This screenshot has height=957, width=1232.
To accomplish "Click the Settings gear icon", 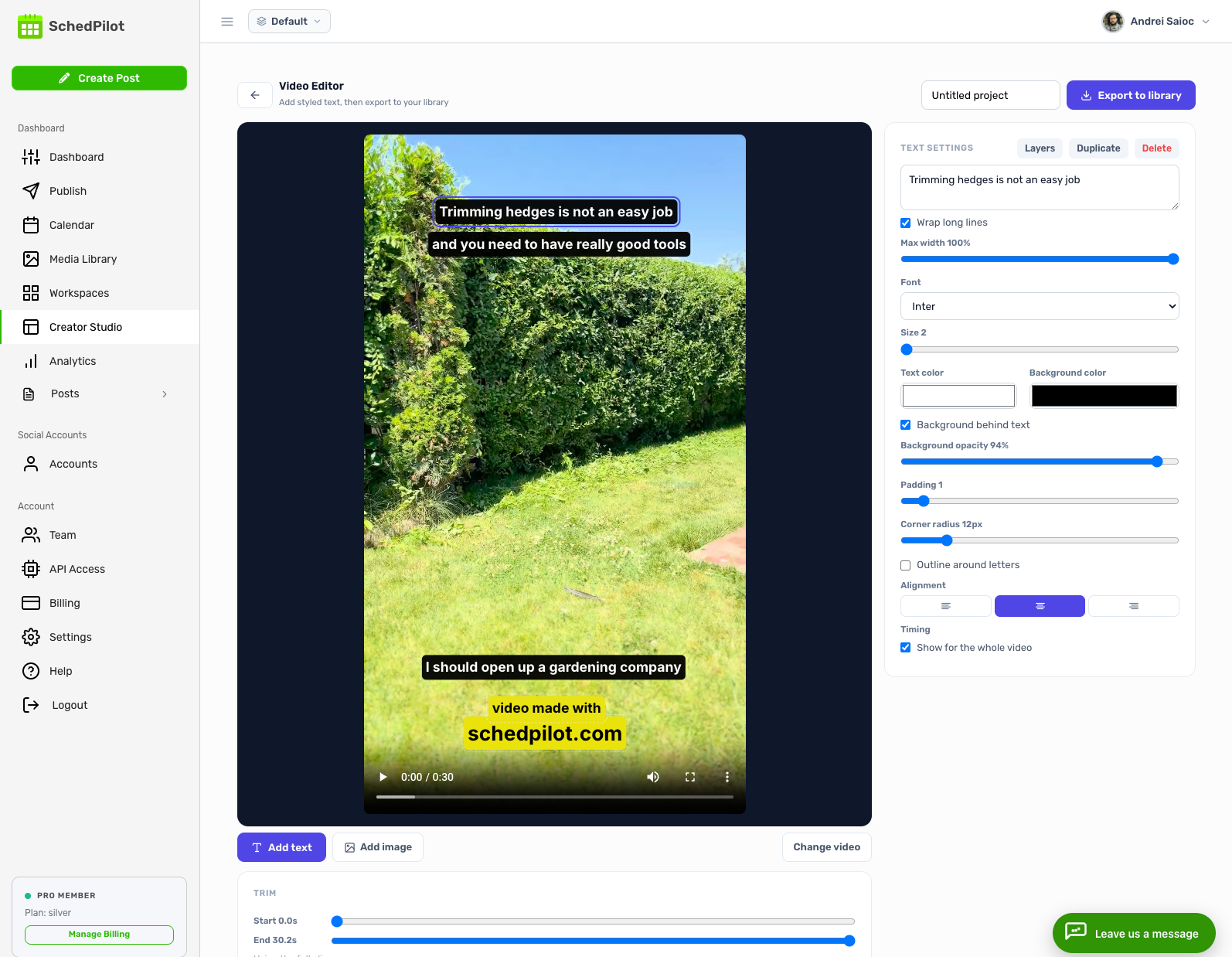I will point(31,637).
